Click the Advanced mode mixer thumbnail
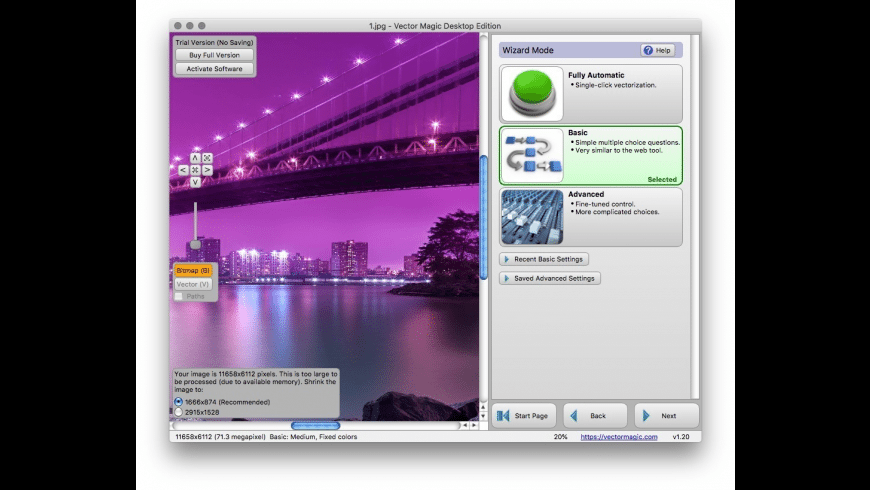Image resolution: width=870 pixels, height=490 pixels. pyautogui.click(x=532, y=217)
